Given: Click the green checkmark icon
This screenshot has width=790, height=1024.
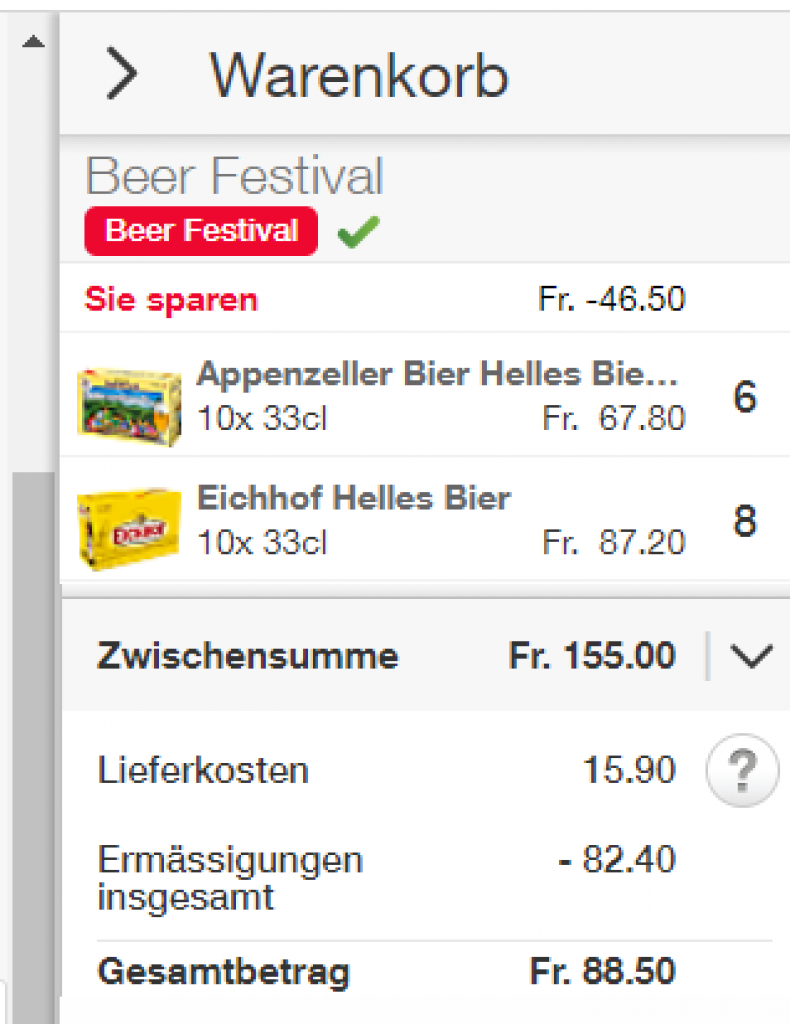Looking at the screenshot, I should tap(358, 233).
